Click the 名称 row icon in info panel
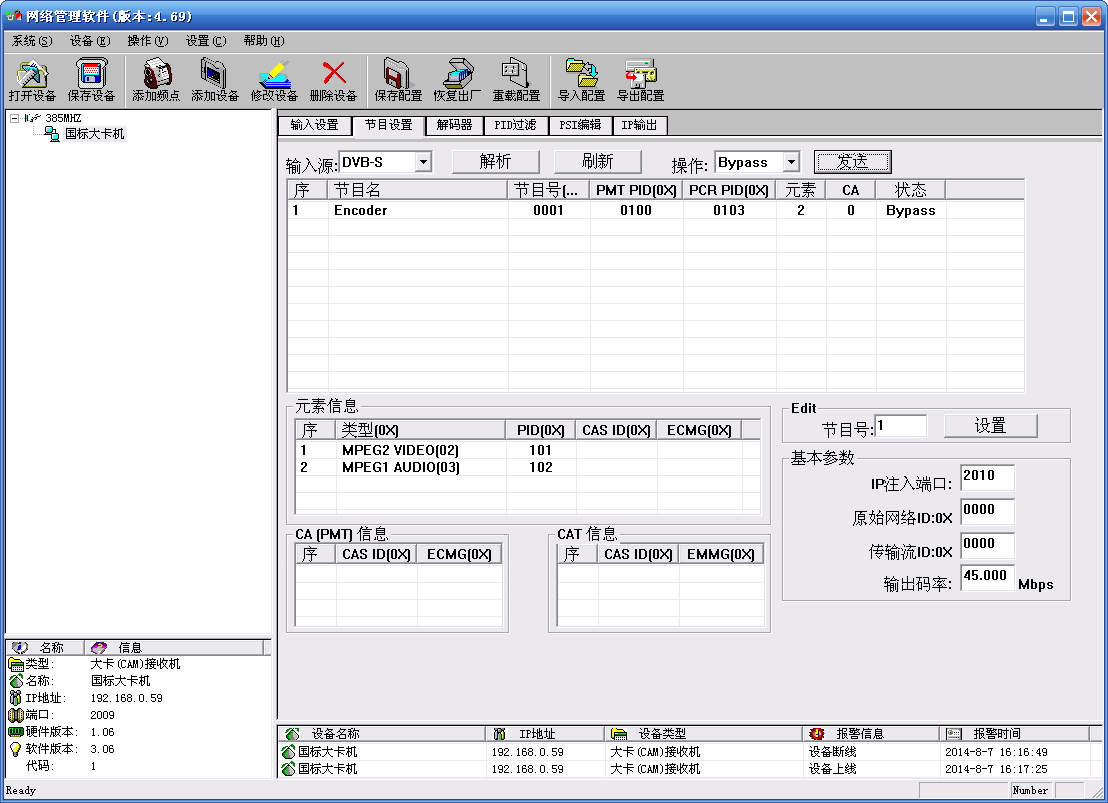The image size is (1108, 803). pos(16,681)
